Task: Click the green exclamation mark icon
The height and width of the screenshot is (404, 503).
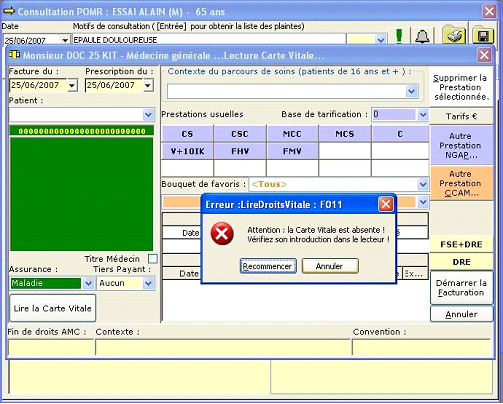Action: (x=399, y=36)
